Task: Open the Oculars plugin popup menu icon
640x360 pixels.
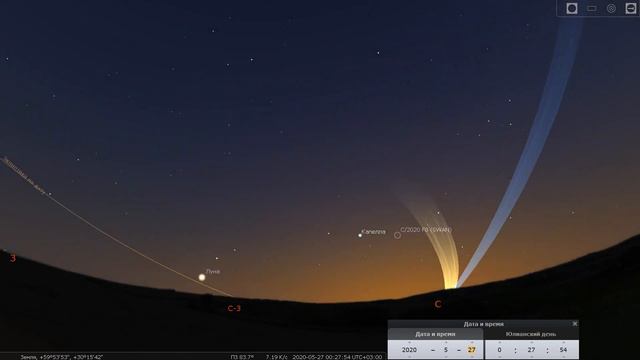Action: pos(631,8)
